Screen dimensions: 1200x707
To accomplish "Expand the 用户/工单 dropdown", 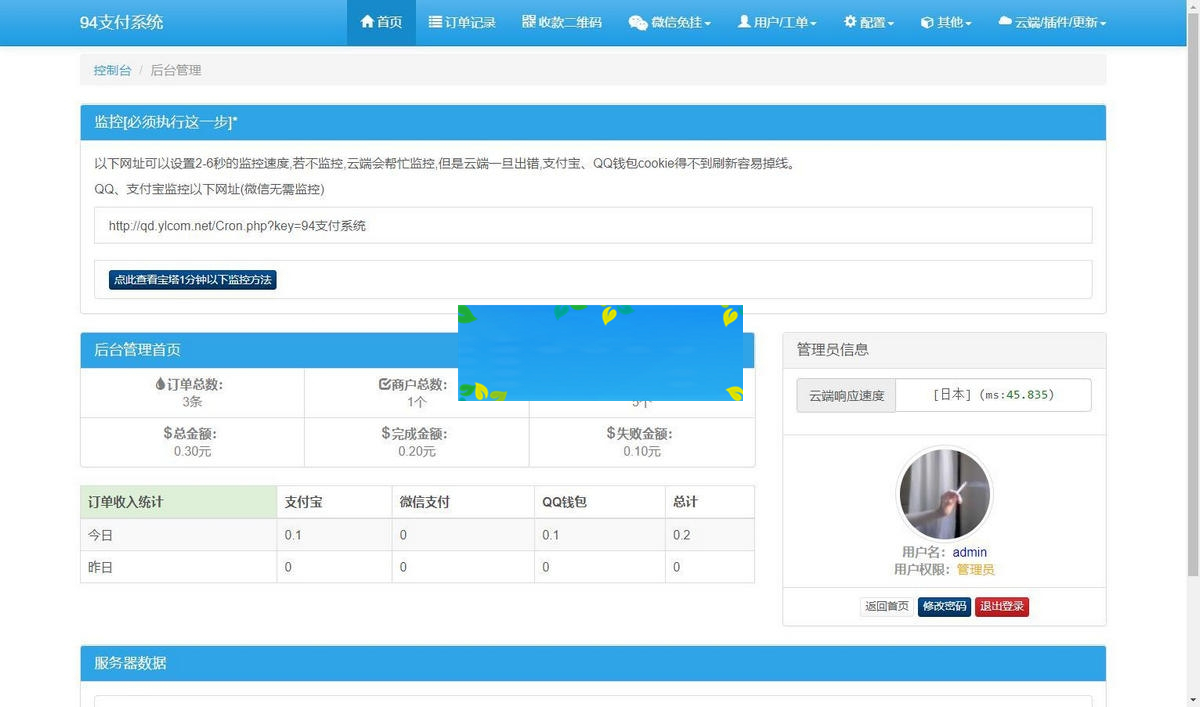I will [778, 22].
